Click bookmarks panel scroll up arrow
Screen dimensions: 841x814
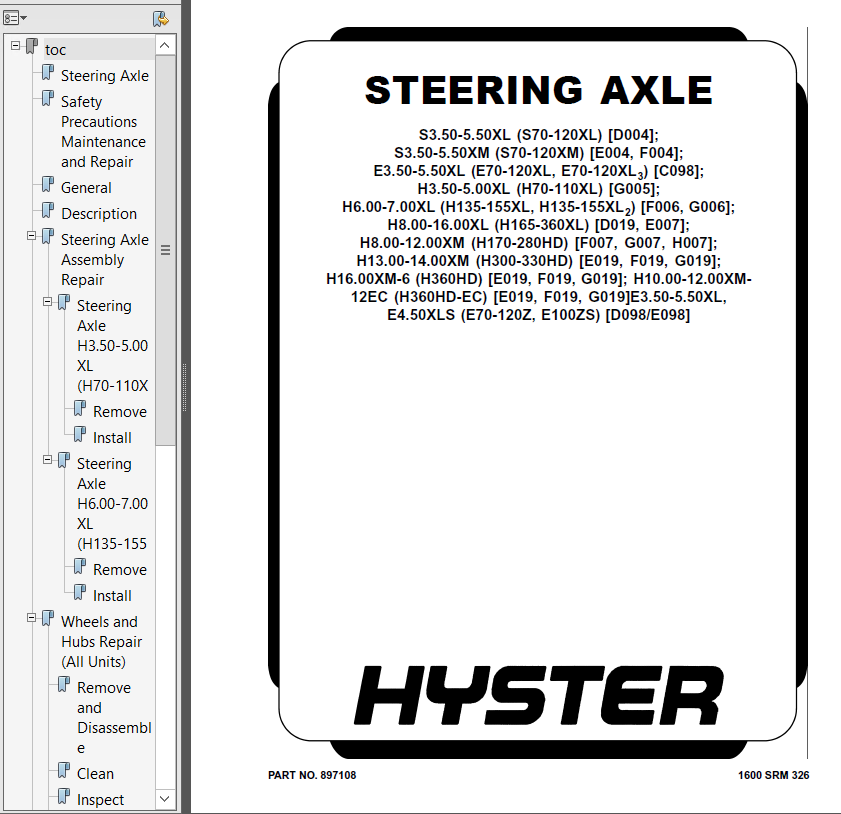pyautogui.click(x=165, y=45)
